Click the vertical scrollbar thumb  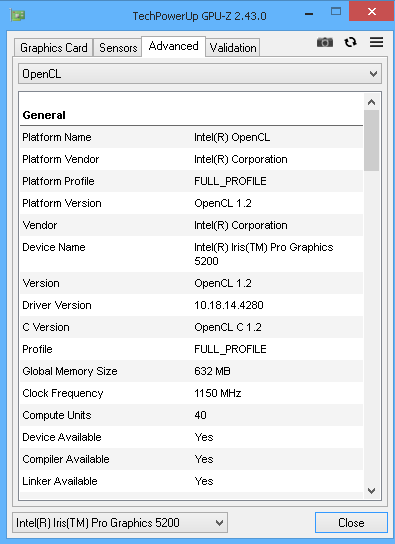tap(371, 141)
